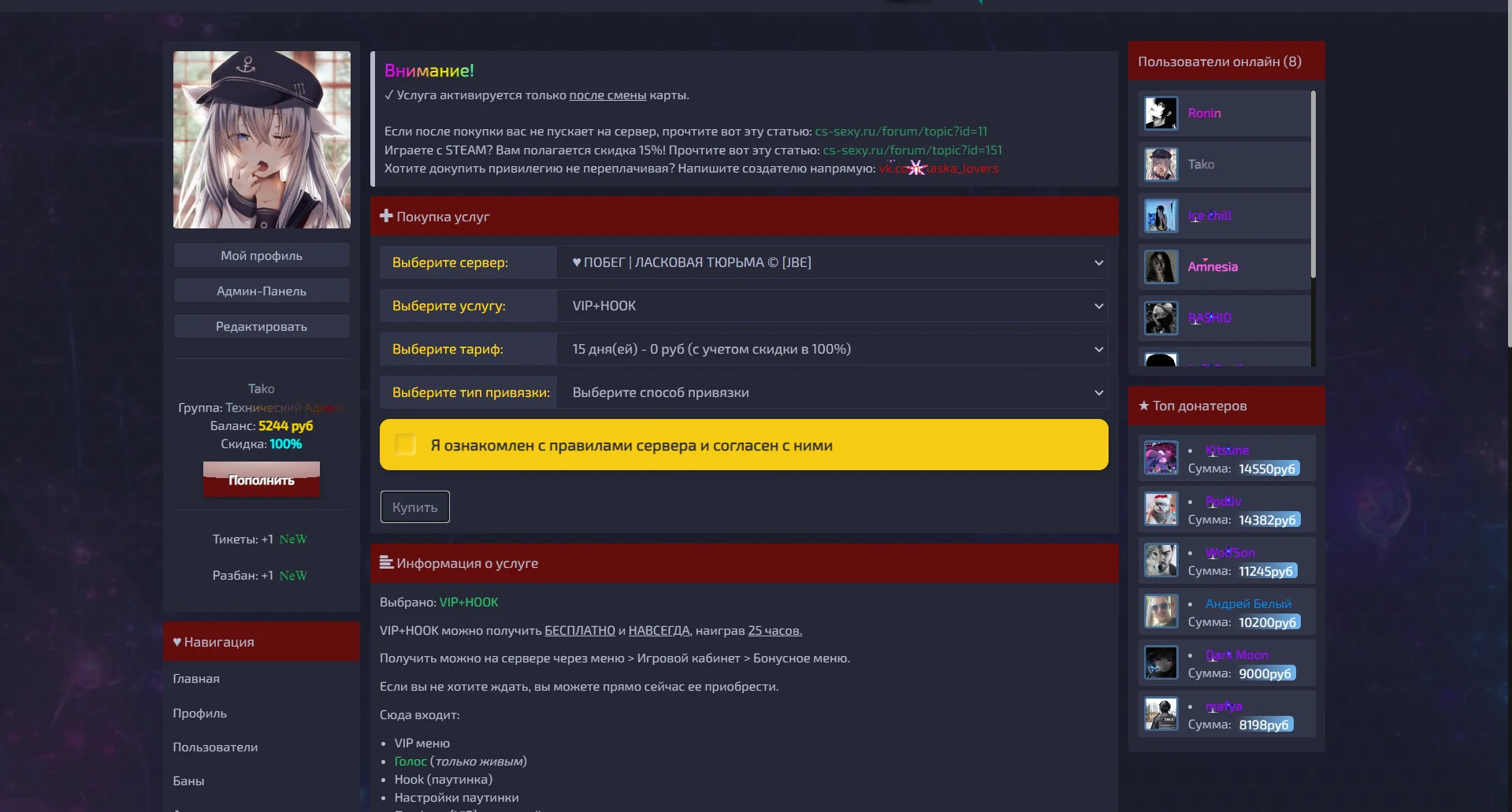Screen dimensions: 1512x812
Task: Click Ice chill's avatar icon
Action: (x=1161, y=216)
